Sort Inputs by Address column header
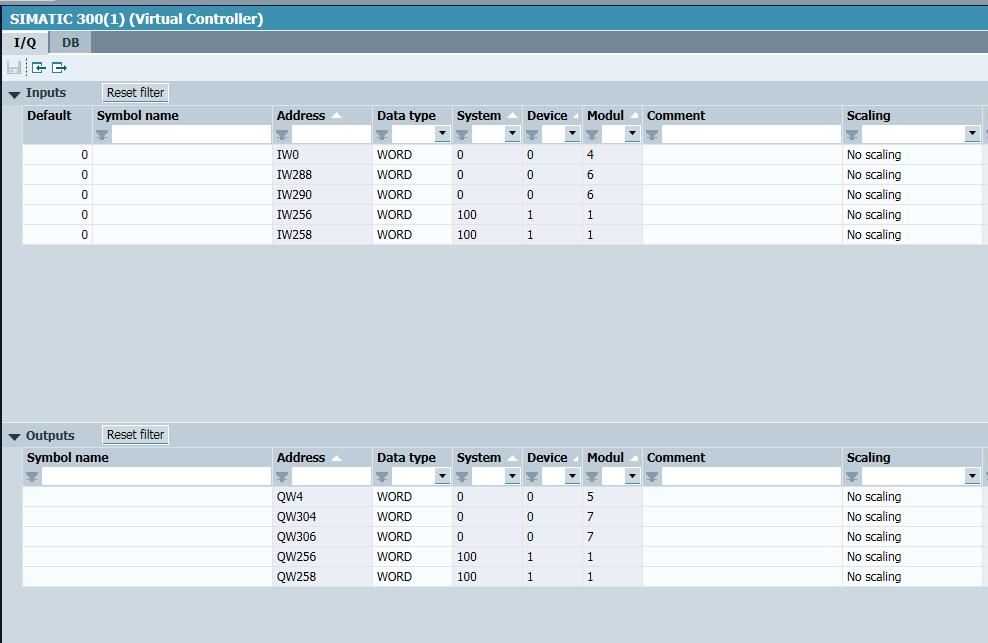The image size is (988, 643). (322, 115)
